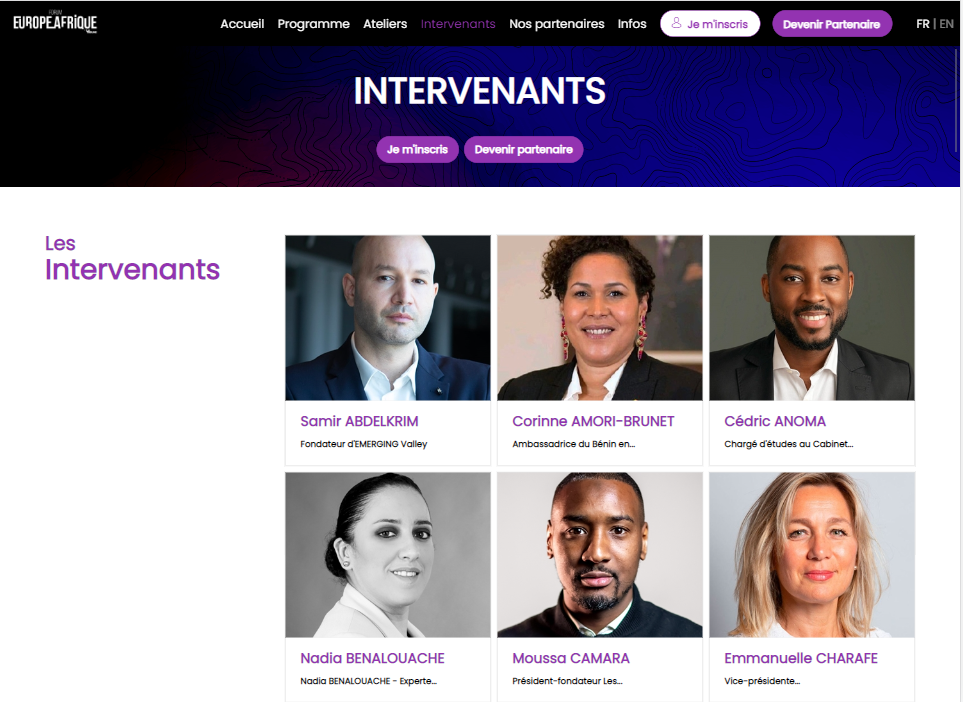Click the user icon in Je m'inscris
Image resolution: width=963 pixels, height=702 pixels.
[676, 23]
